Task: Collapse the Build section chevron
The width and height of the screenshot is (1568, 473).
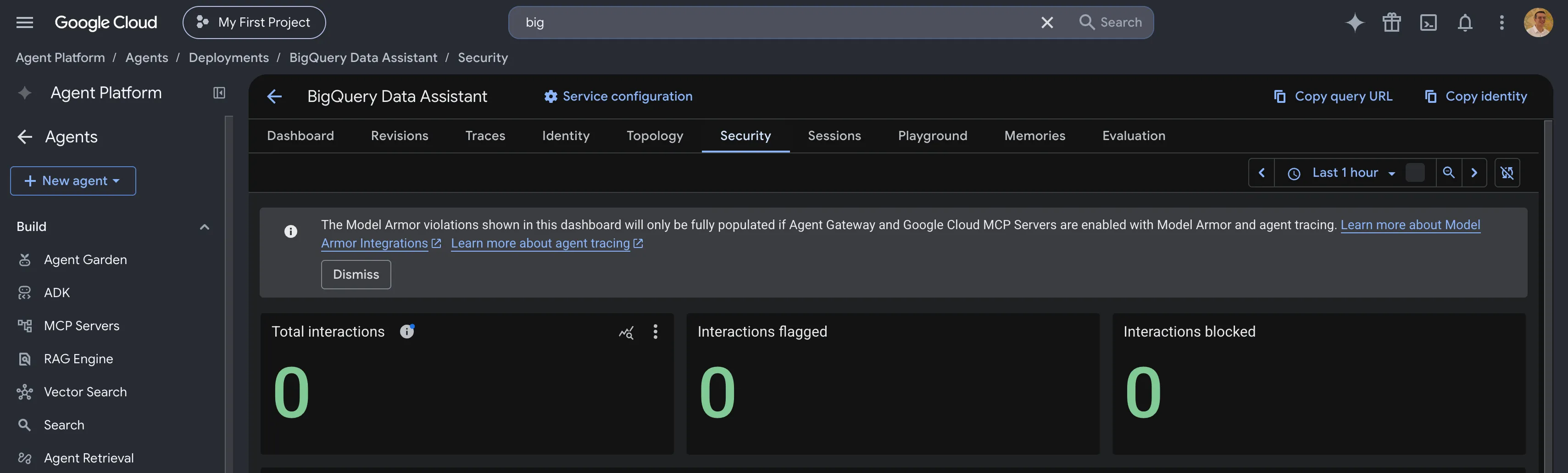Action: 205,227
